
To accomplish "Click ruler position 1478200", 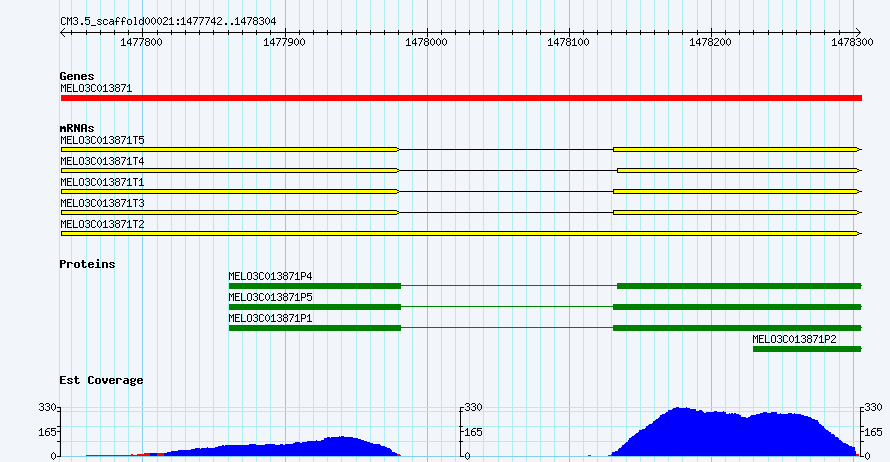I will [710, 43].
